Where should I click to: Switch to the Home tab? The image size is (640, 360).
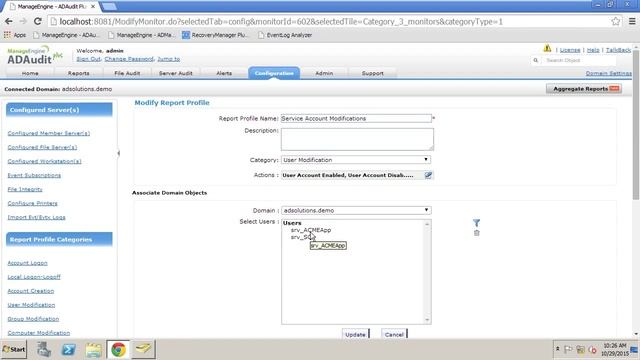coord(30,73)
